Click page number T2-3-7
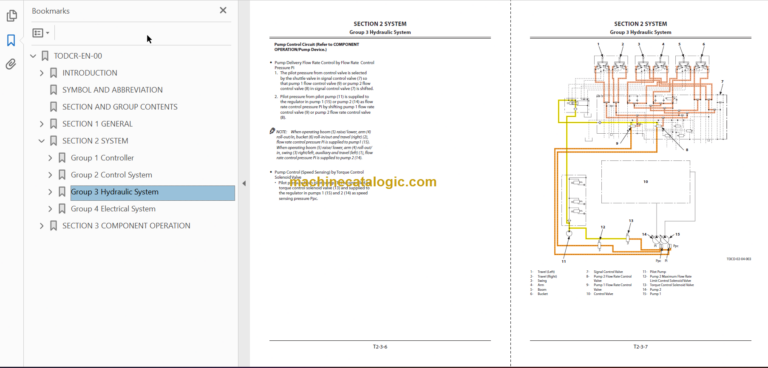This screenshot has width=768, height=368. (640, 347)
